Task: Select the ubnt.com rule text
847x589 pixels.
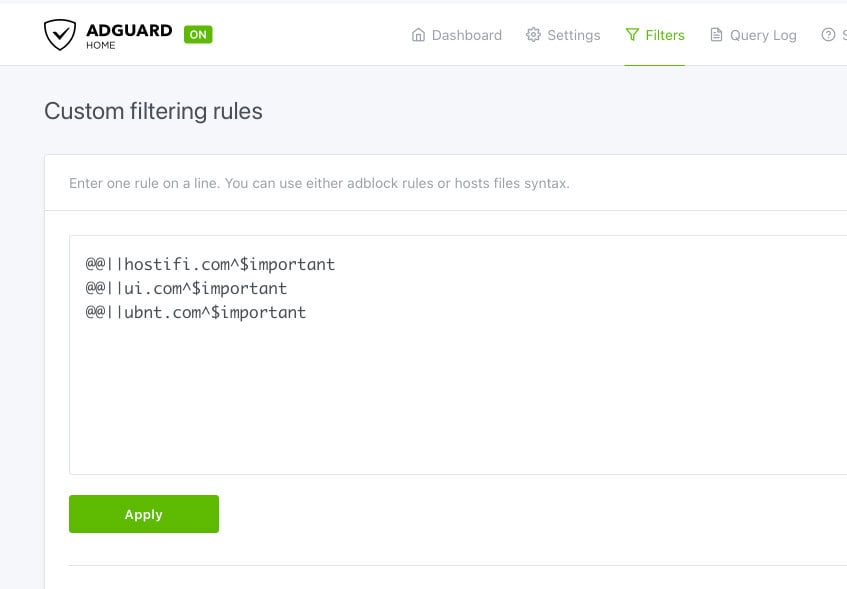Action: tap(195, 312)
